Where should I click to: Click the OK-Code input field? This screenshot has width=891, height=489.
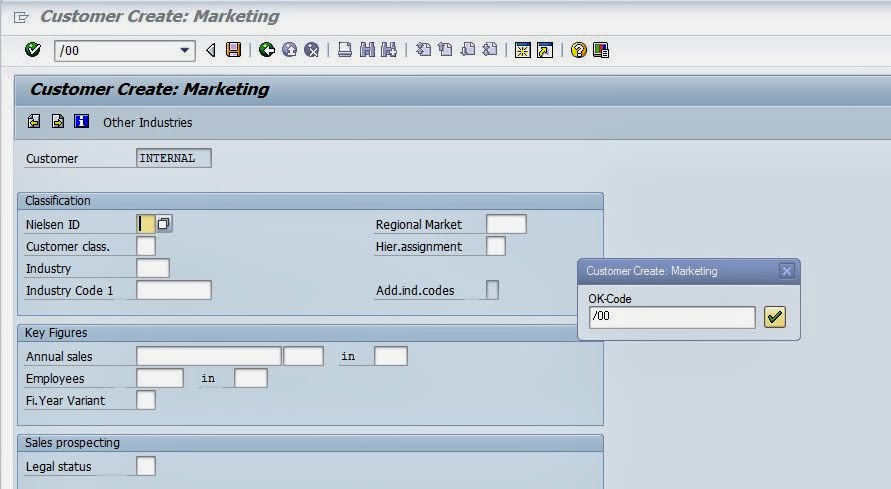tap(672, 317)
